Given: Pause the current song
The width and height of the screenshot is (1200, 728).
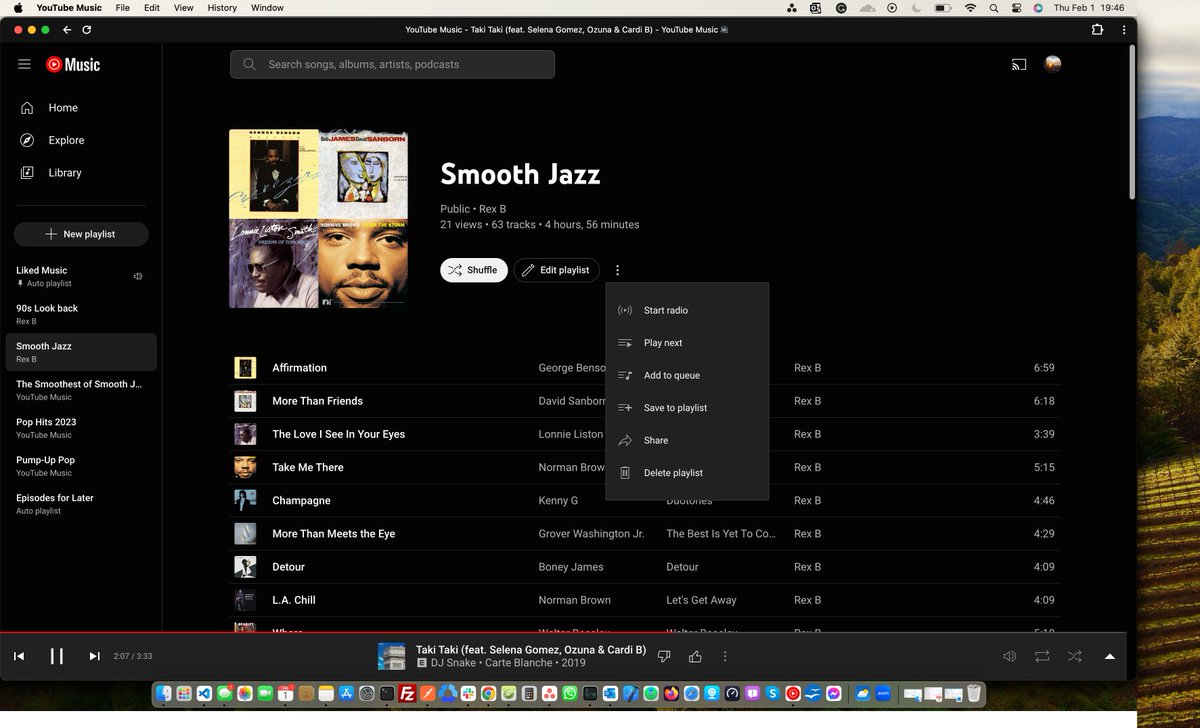Looking at the screenshot, I should pos(57,656).
